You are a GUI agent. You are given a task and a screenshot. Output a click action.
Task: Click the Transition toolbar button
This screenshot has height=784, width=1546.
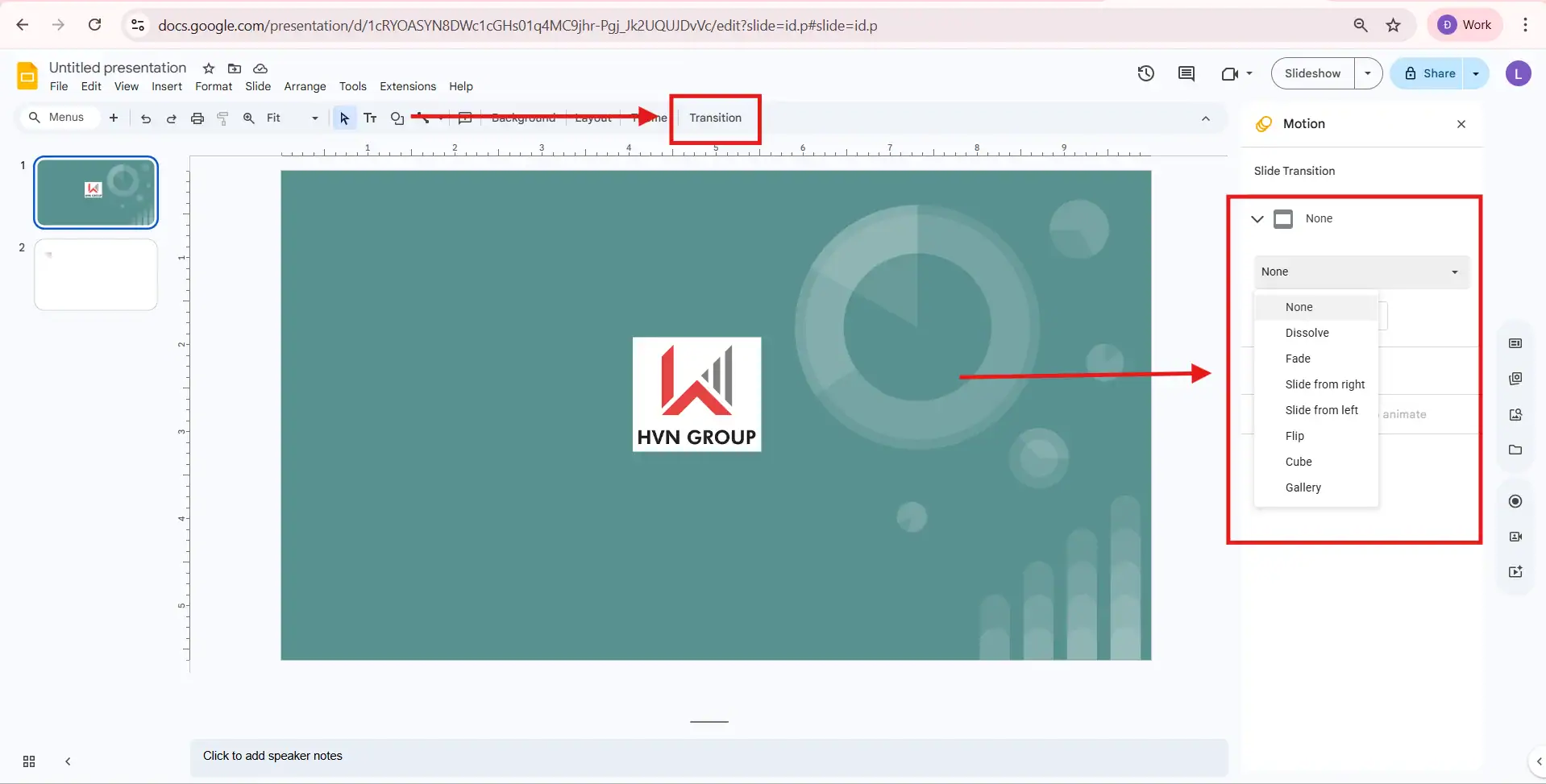pos(715,118)
